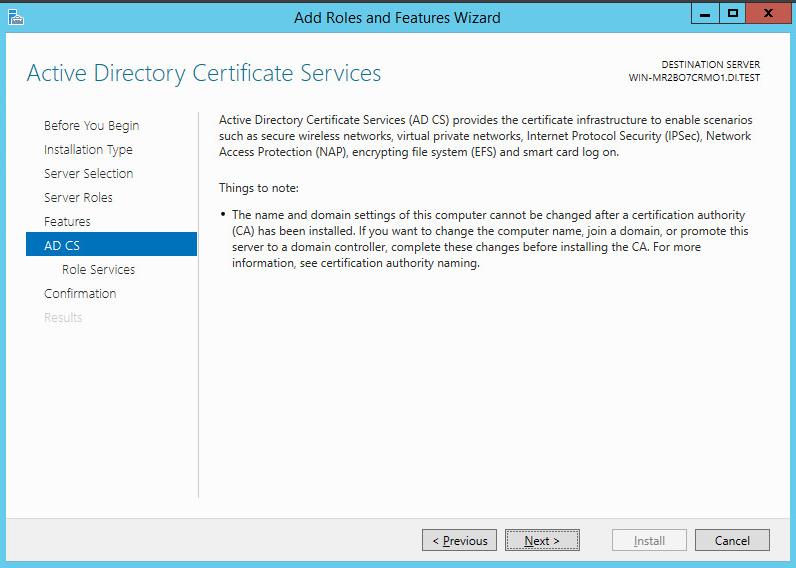The height and width of the screenshot is (568, 796).
Task: Click the wizard icon in title bar
Action: coord(14,16)
